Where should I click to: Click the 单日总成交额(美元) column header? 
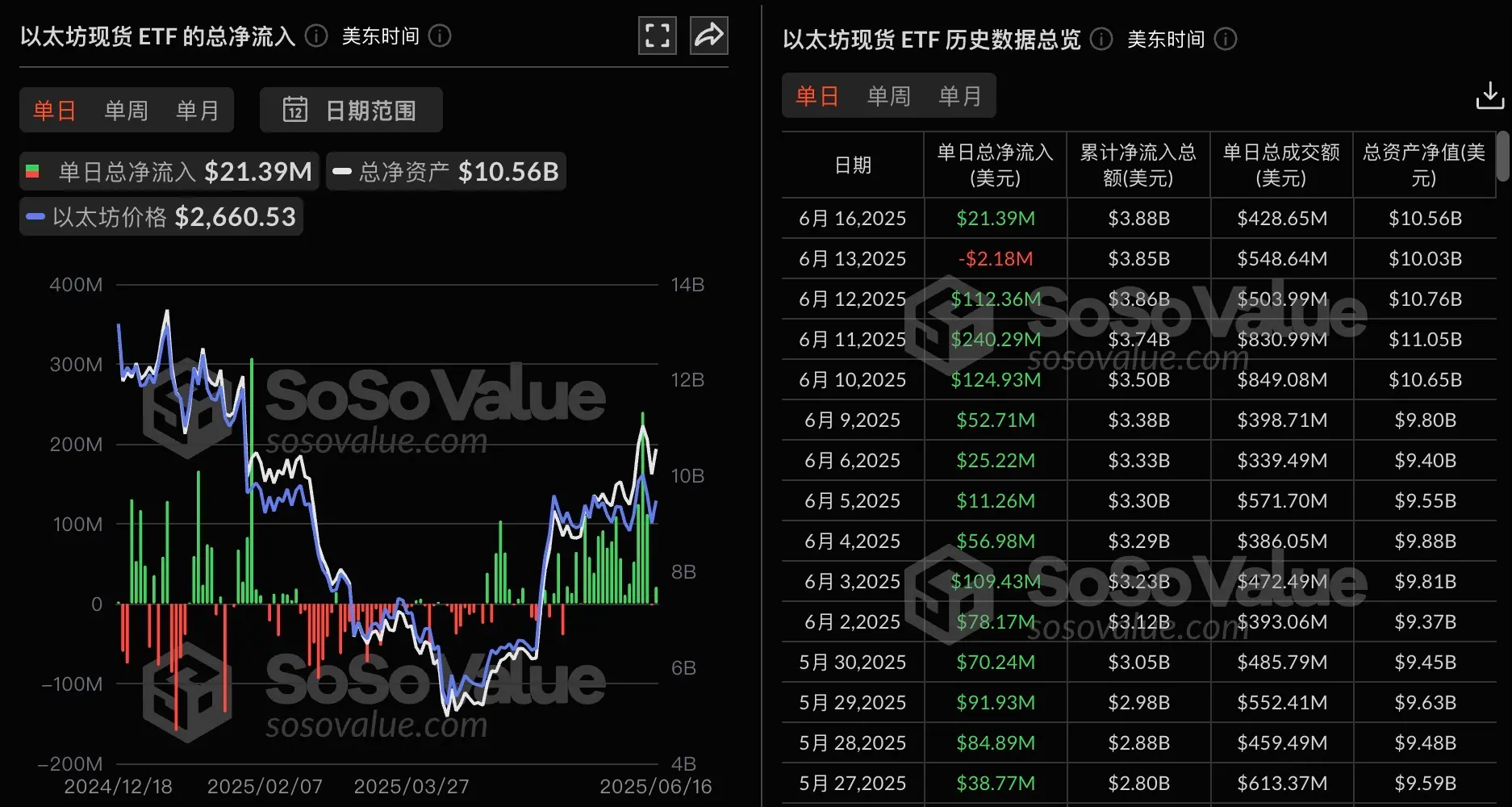click(1281, 165)
